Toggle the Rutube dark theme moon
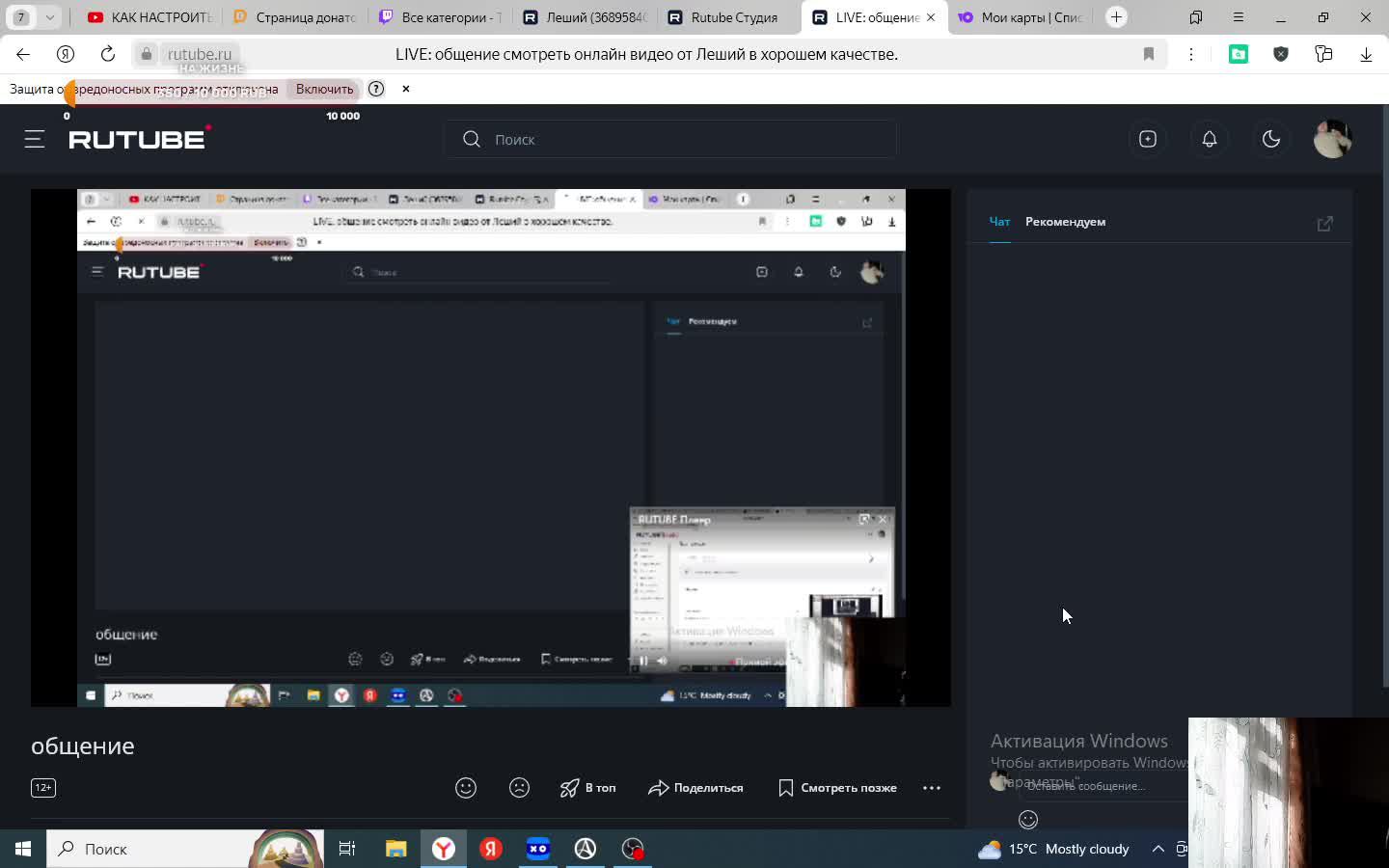Image resolution: width=1389 pixels, height=868 pixels. point(1271,139)
